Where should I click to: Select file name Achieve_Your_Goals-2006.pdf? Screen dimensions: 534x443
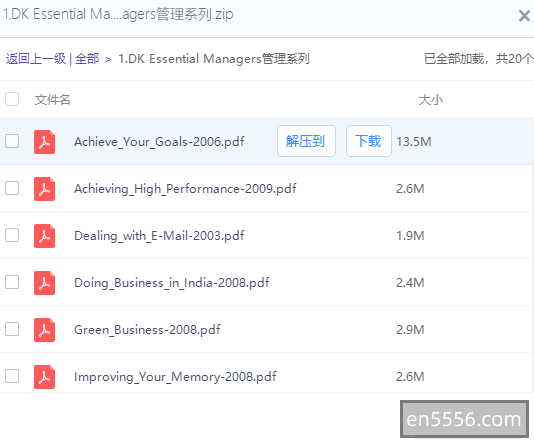coord(159,142)
